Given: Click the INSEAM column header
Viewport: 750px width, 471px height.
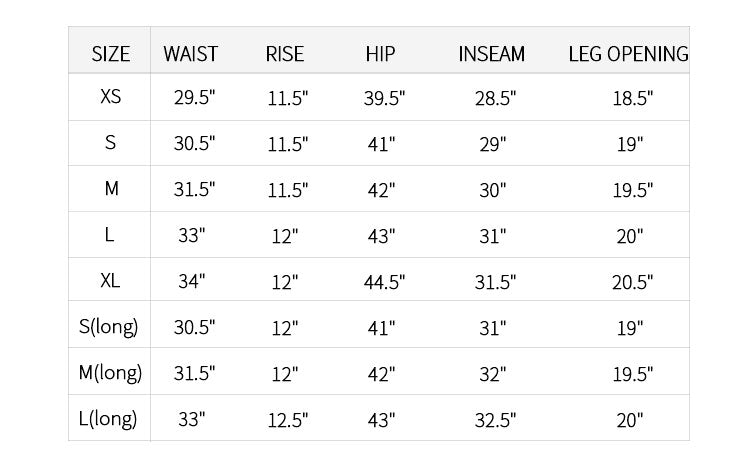Looking at the screenshot, I should point(491,54).
